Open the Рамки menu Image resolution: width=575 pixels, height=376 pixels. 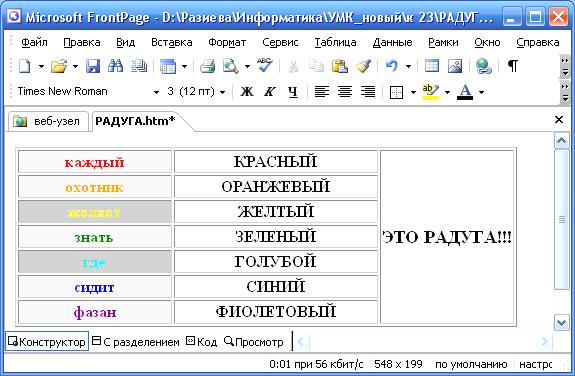click(443, 42)
